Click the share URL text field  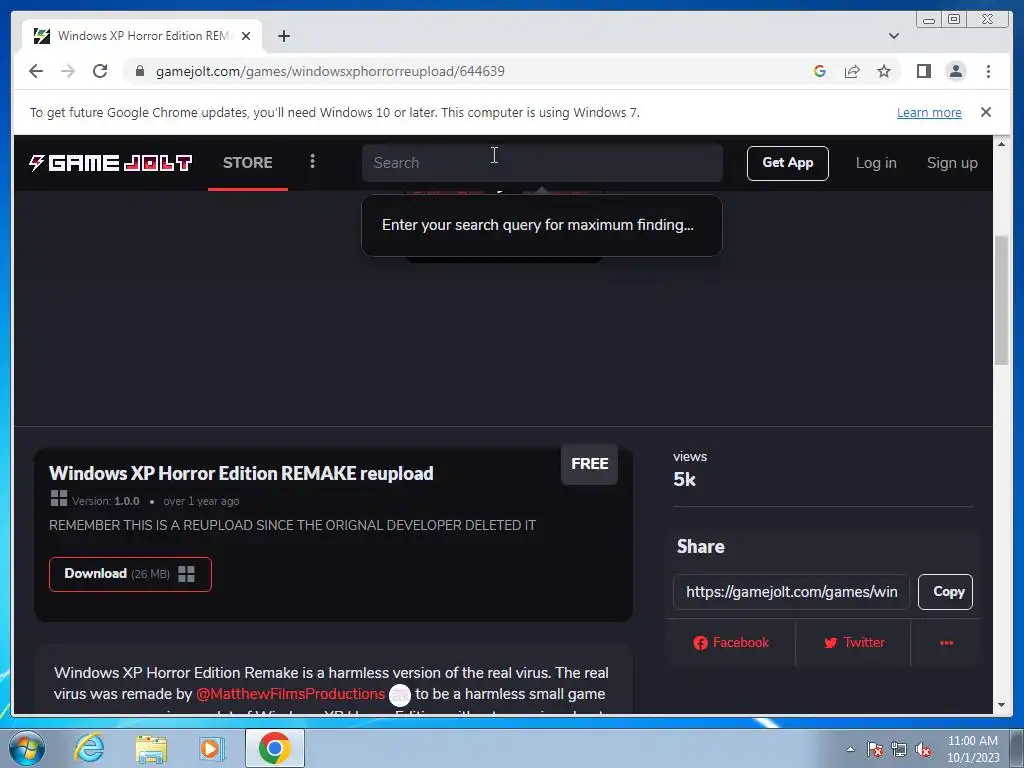791,592
